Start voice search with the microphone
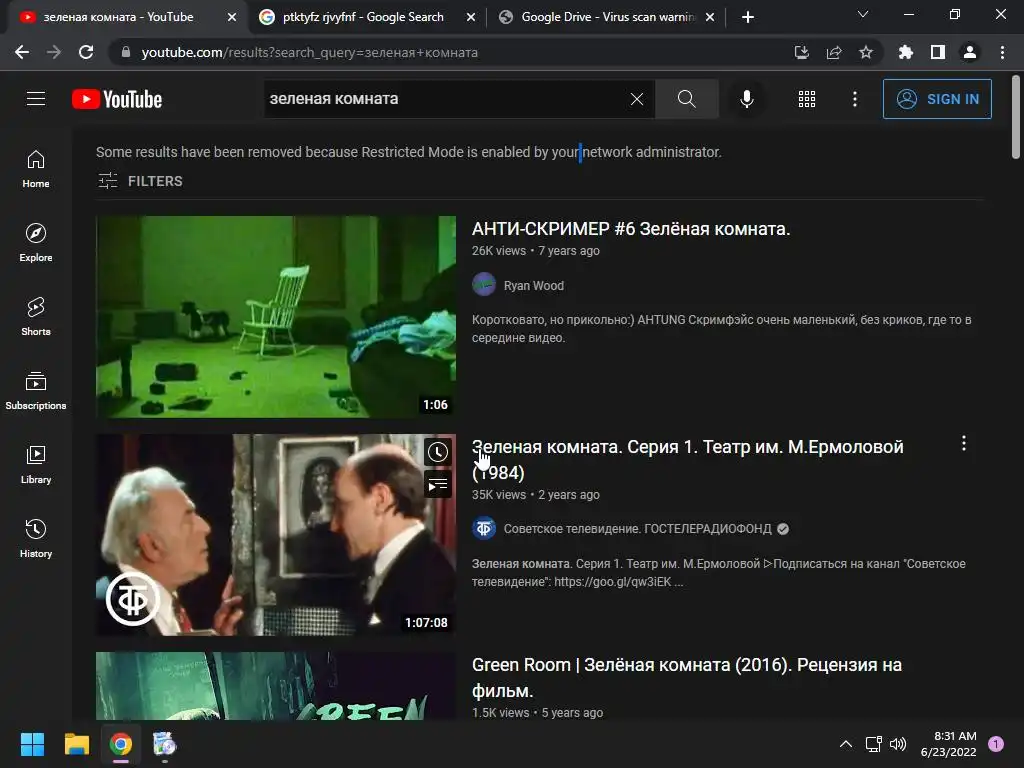The width and height of the screenshot is (1024, 768). pyautogui.click(x=746, y=99)
